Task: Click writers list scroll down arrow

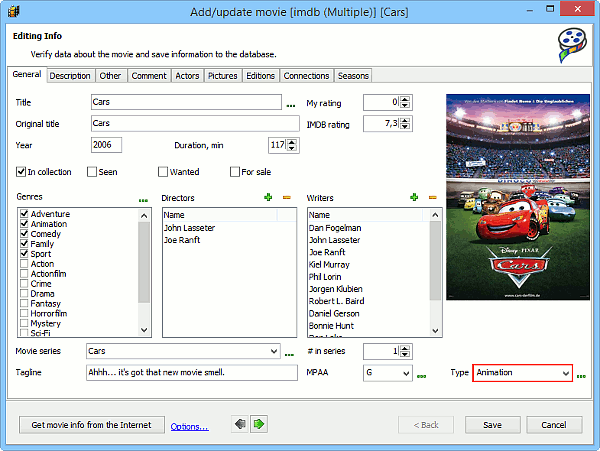Action: click(435, 330)
